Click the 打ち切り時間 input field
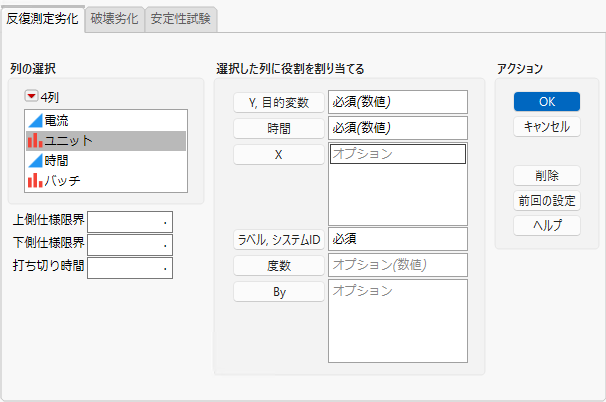 click(x=130, y=268)
